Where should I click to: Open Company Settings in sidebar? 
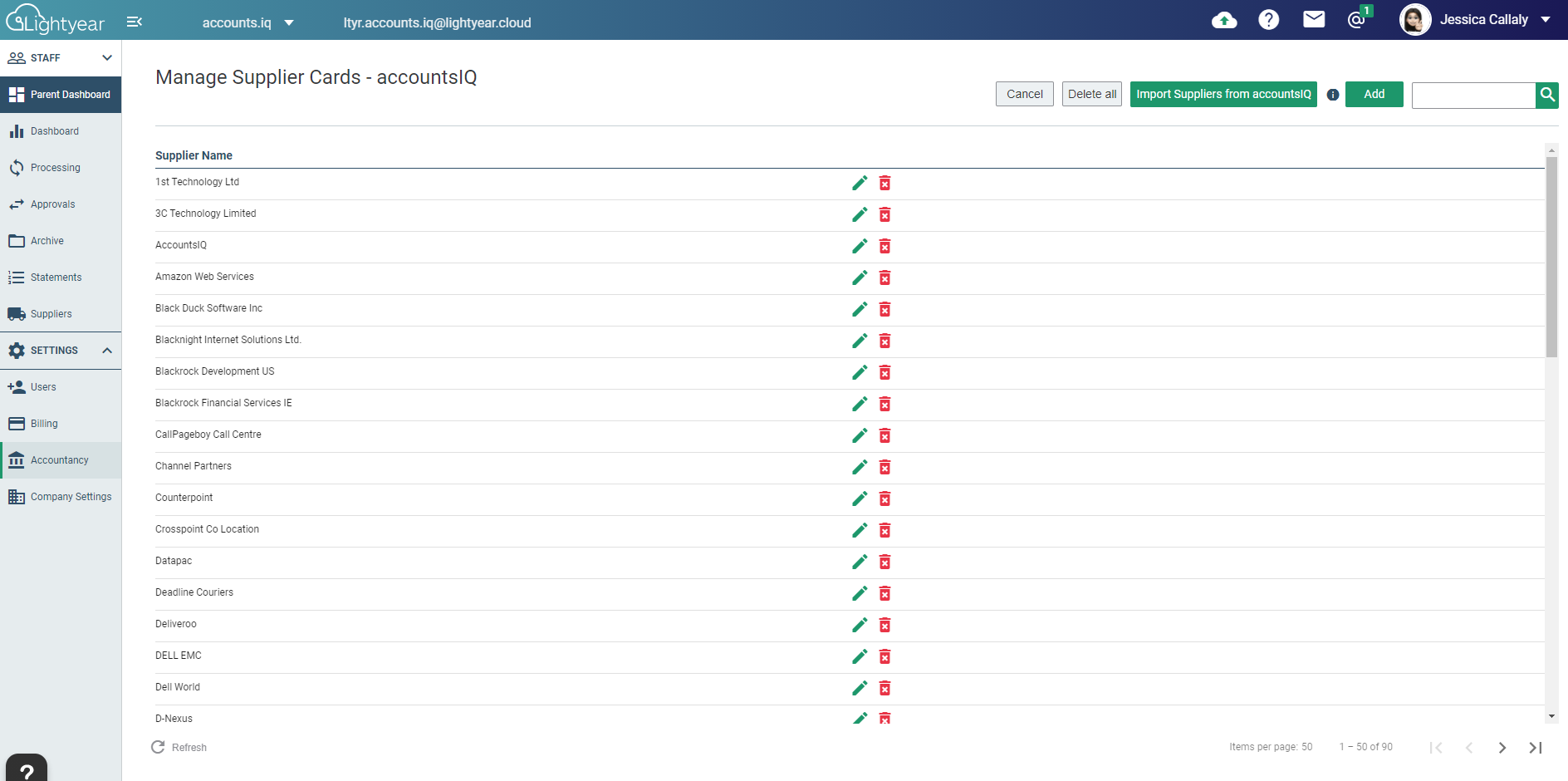pos(61,497)
